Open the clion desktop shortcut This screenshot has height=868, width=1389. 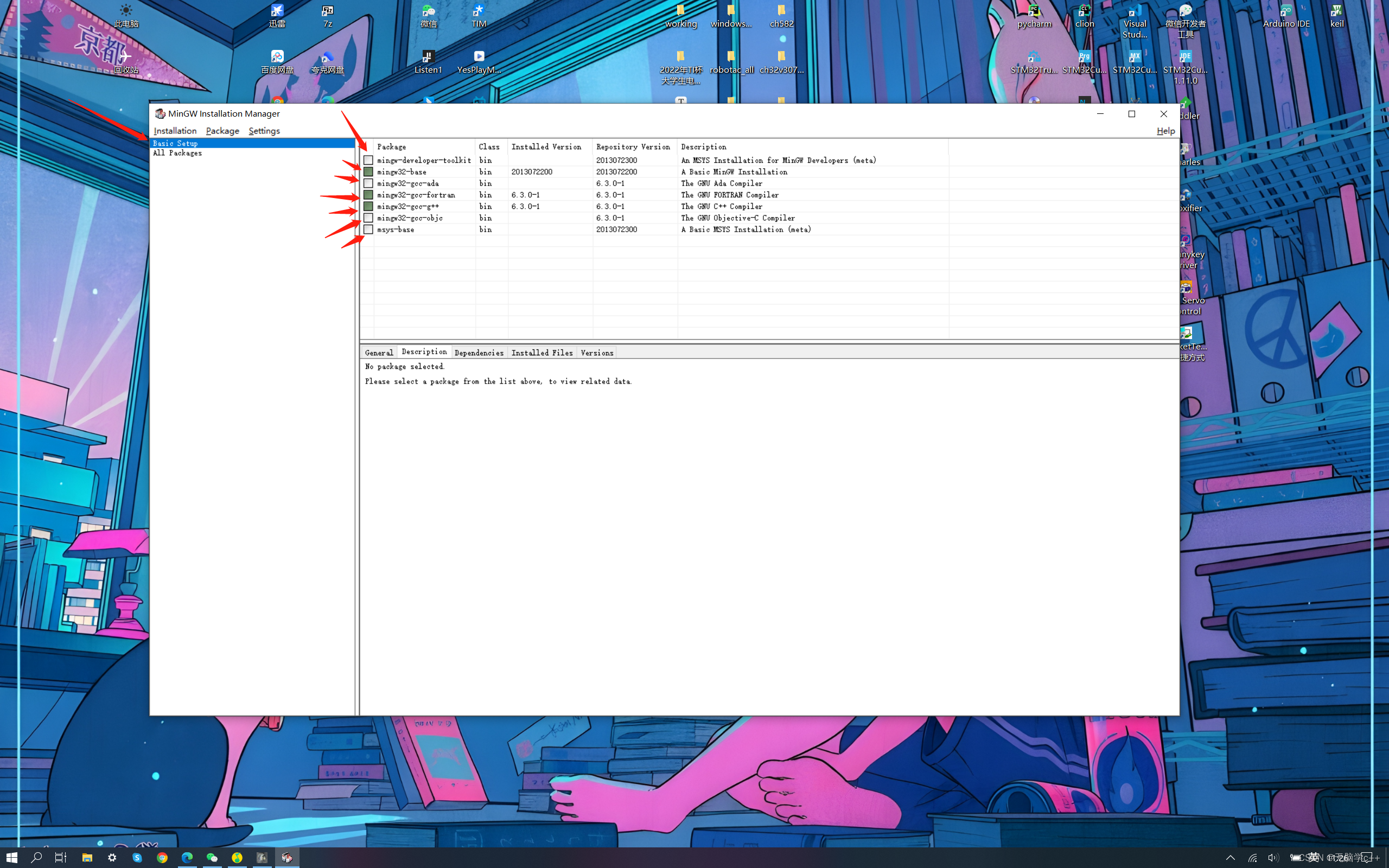click(x=1084, y=16)
